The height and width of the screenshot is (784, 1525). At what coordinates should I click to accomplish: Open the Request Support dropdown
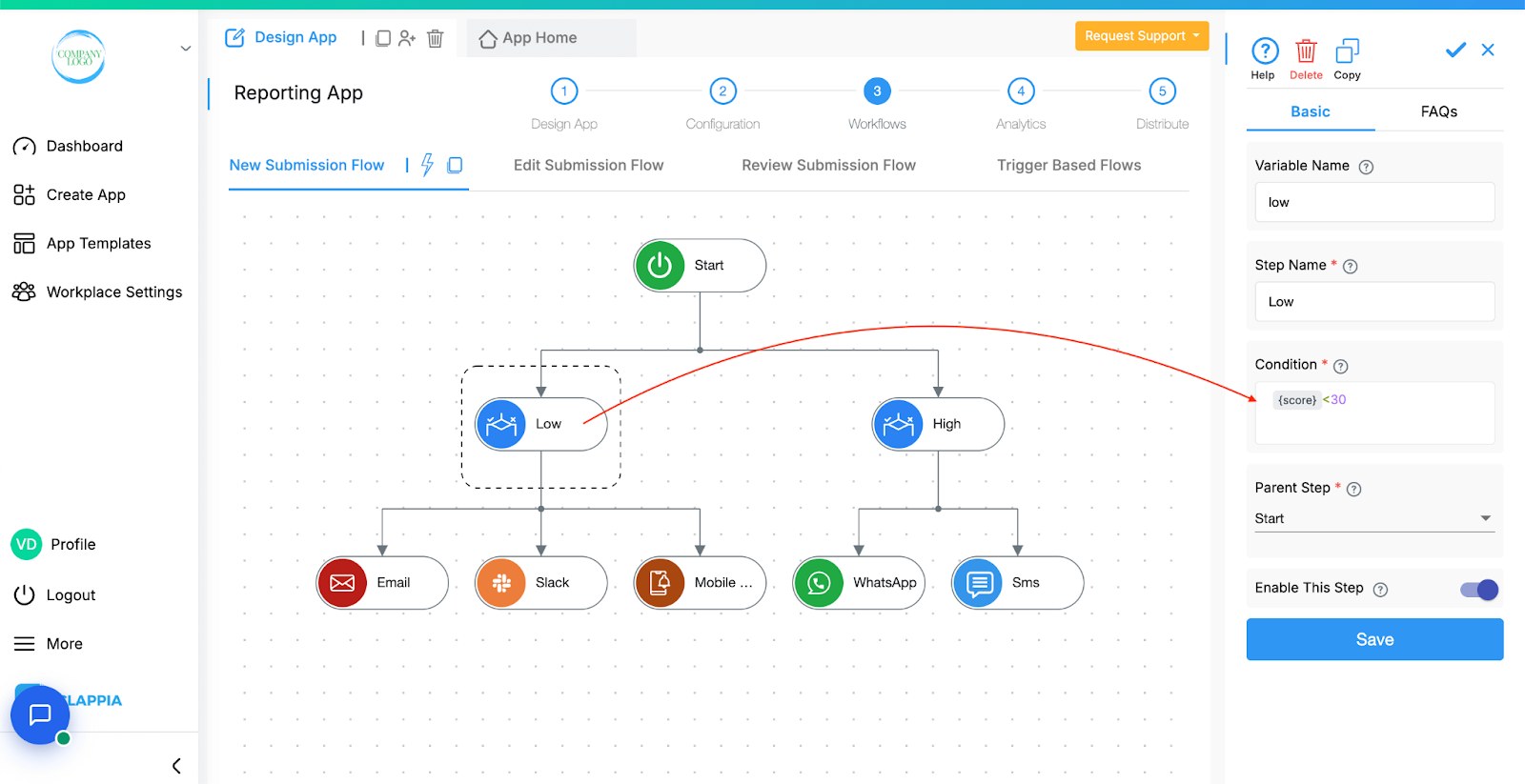click(1142, 36)
